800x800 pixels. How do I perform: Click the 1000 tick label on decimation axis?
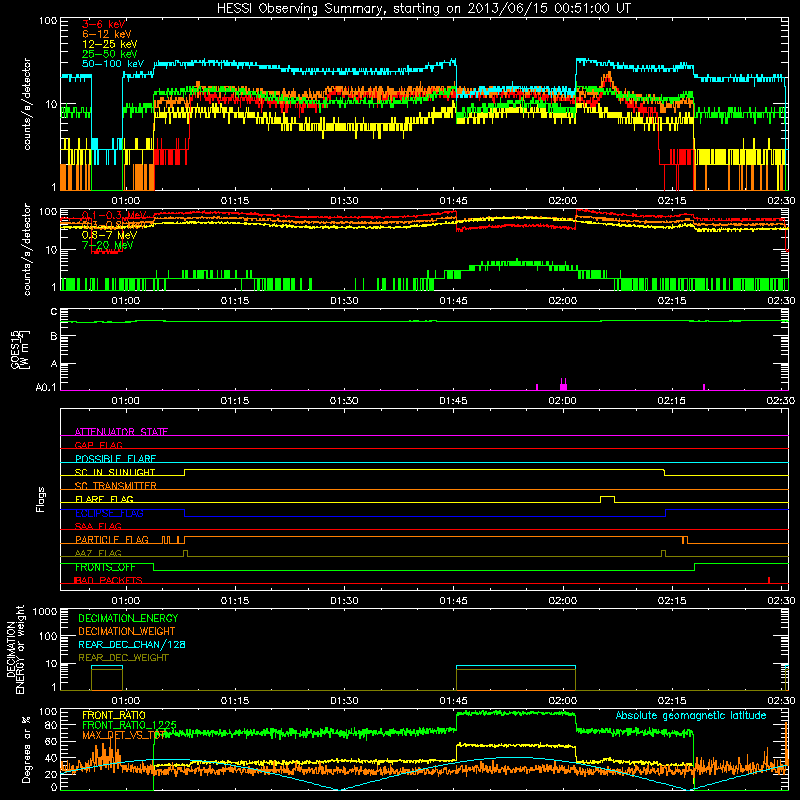[45, 611]
